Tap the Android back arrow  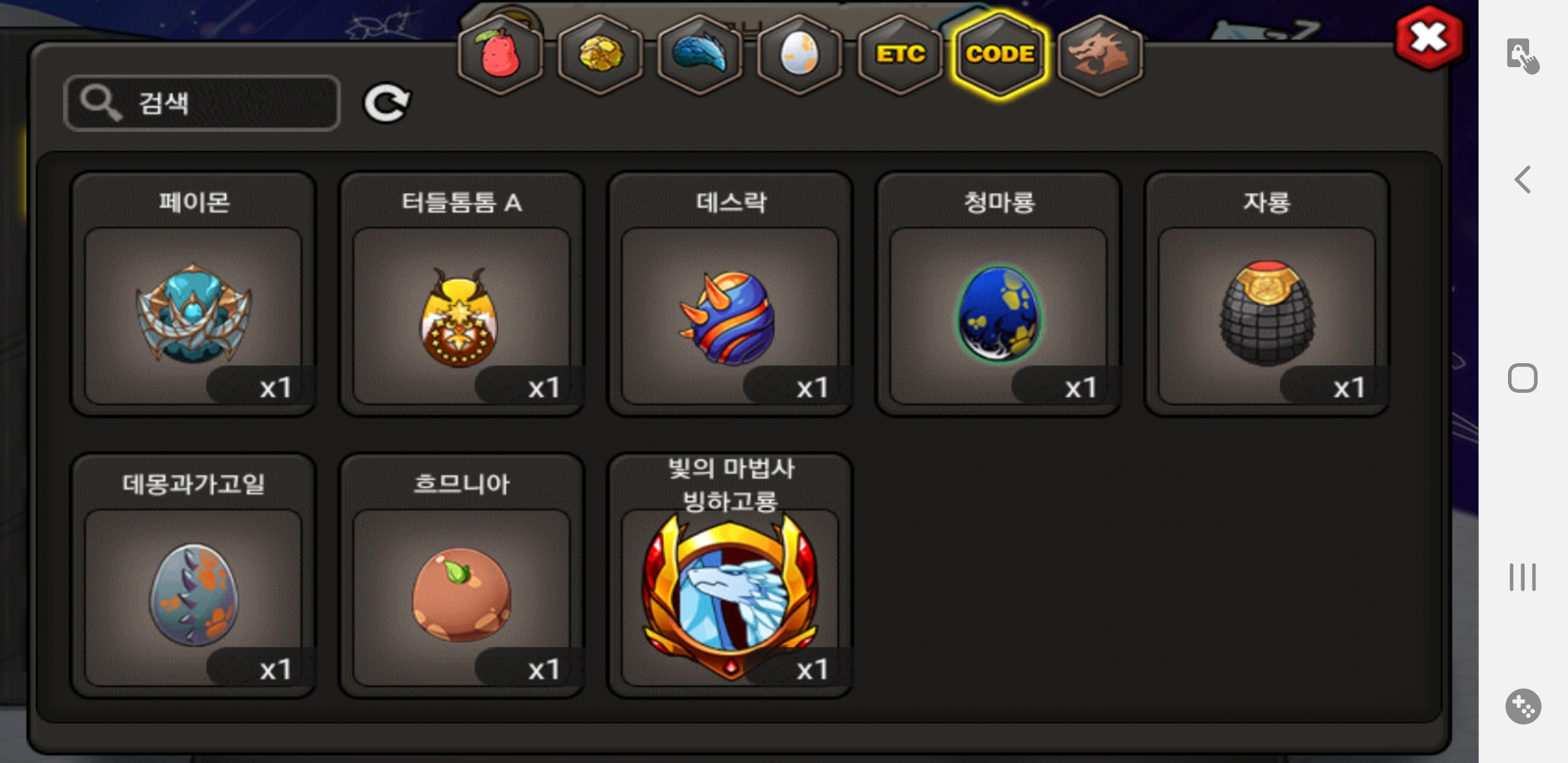point(1523,179)
